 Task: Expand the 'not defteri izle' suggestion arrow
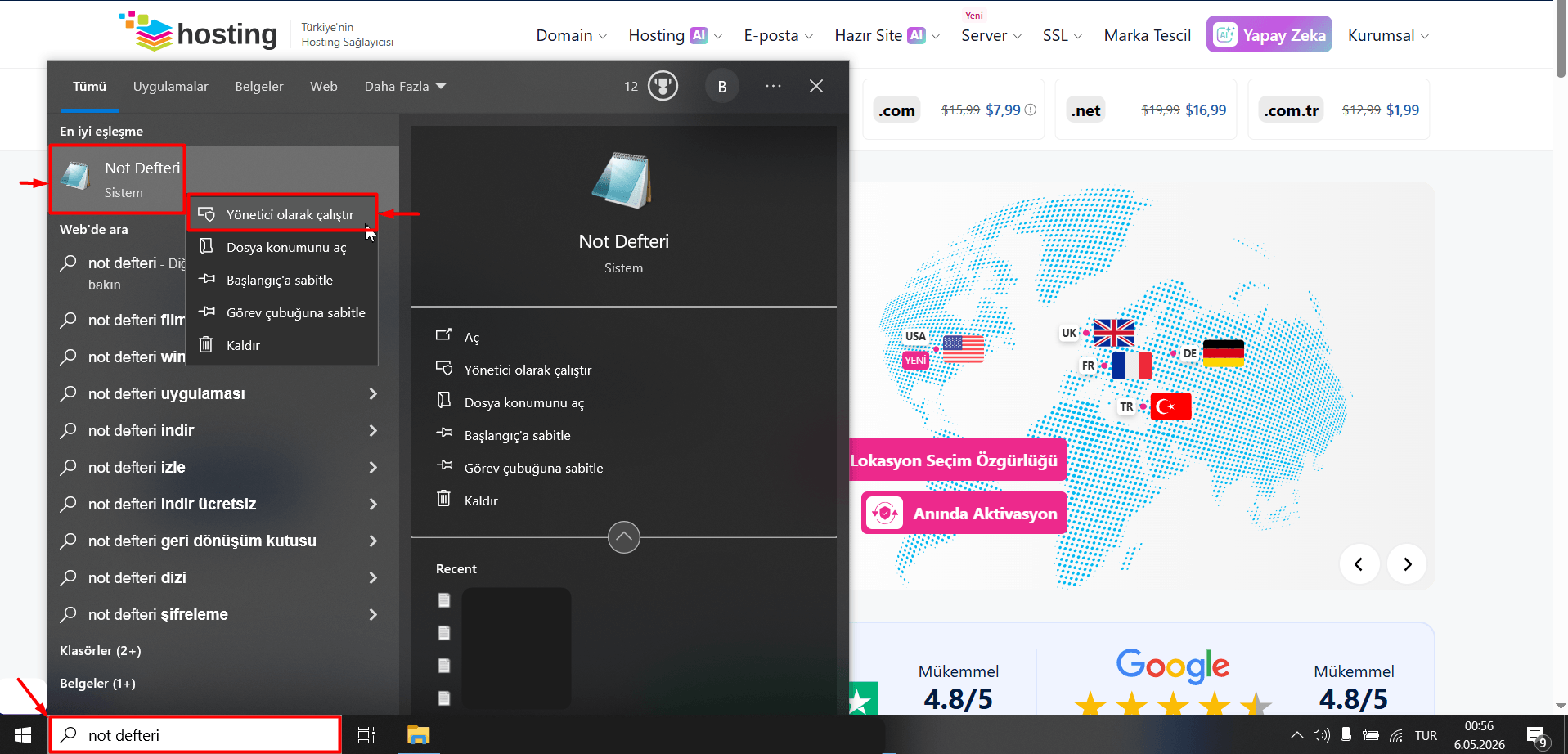tap(373, 467)
